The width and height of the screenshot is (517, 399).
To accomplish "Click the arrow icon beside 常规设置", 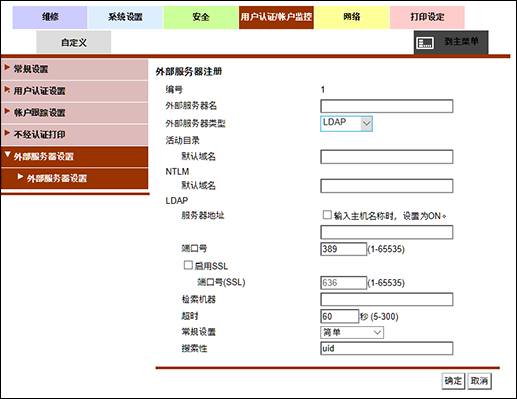I will pyautogui.click(x=7, y=68).
